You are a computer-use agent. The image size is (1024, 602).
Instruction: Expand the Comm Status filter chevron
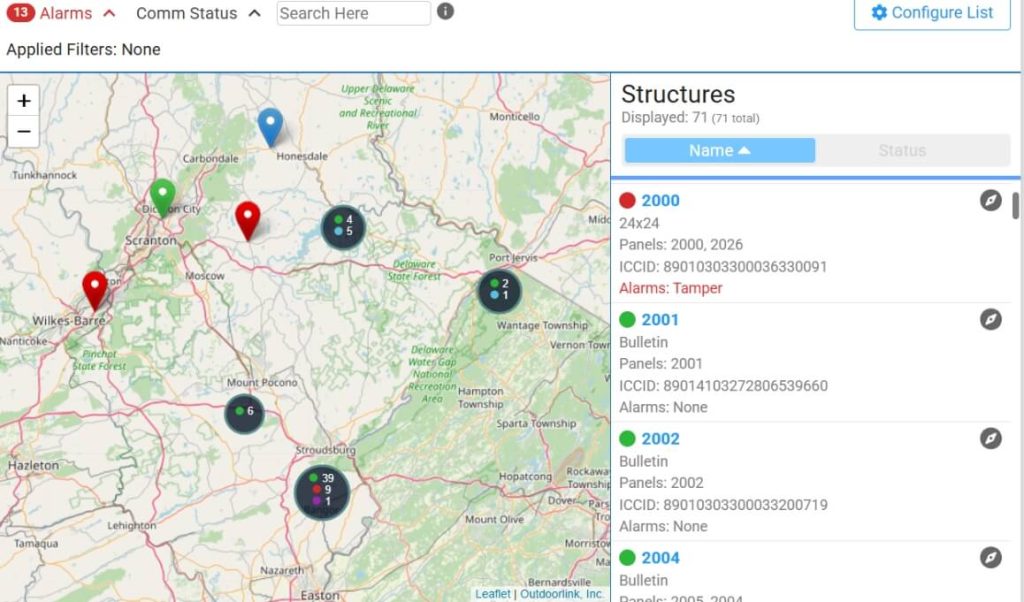pyautogui.click(x=255, y=13)
